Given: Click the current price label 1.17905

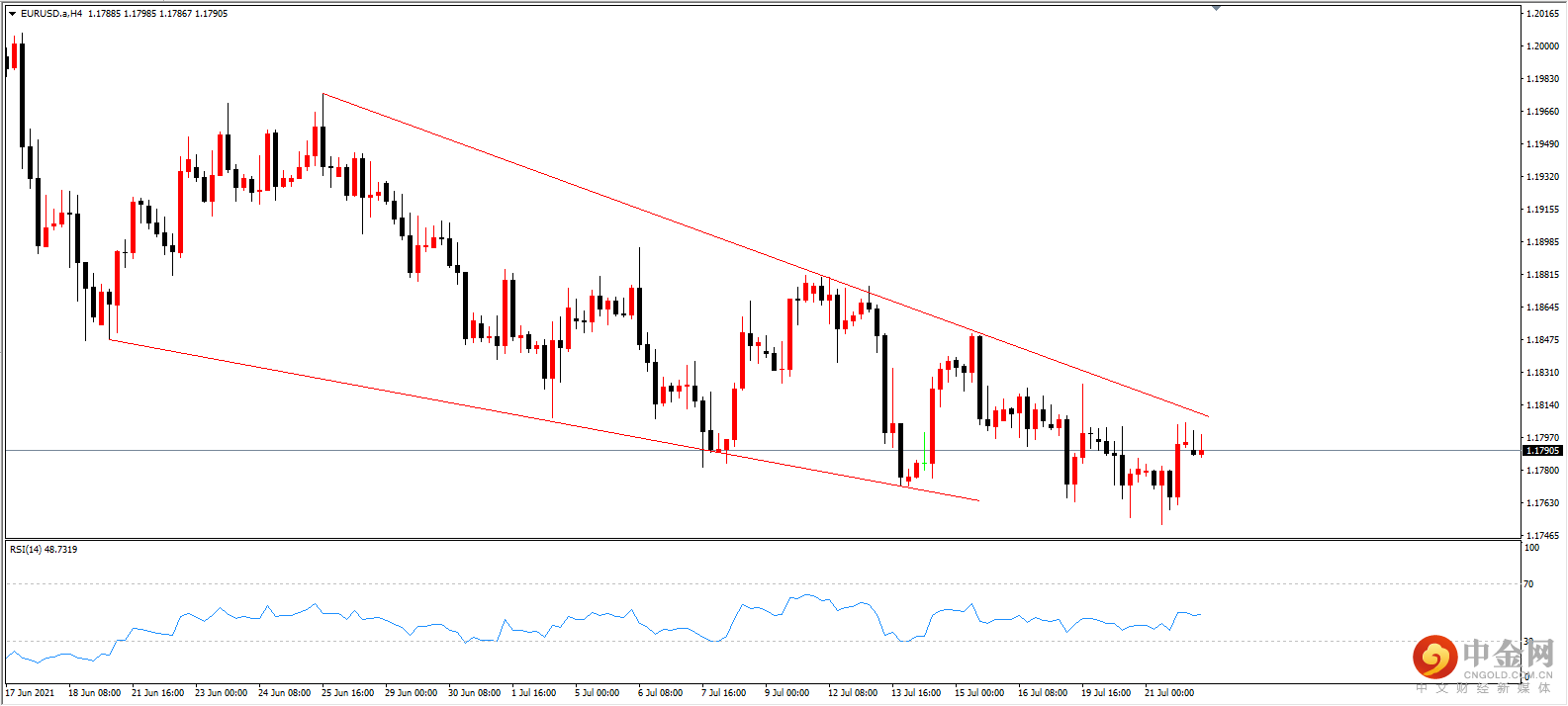Looking at the screenshot, I should click(x=1542, y=451).
